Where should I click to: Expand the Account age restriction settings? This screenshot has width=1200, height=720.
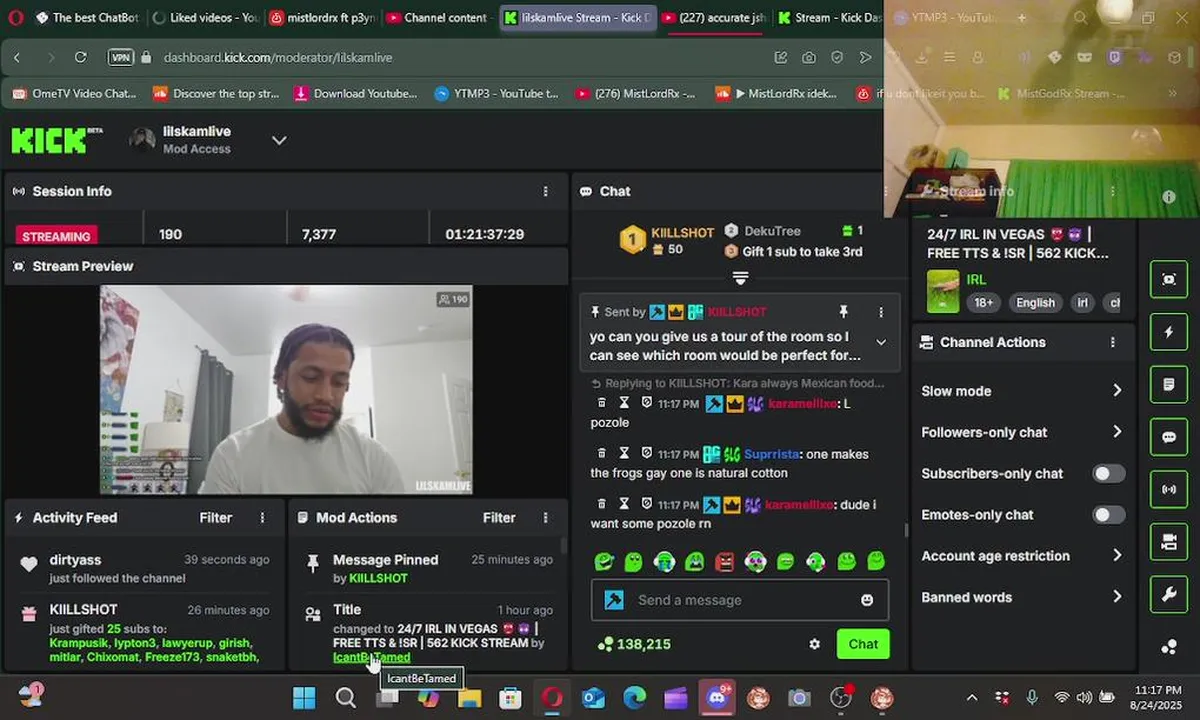click(1117, 556)
